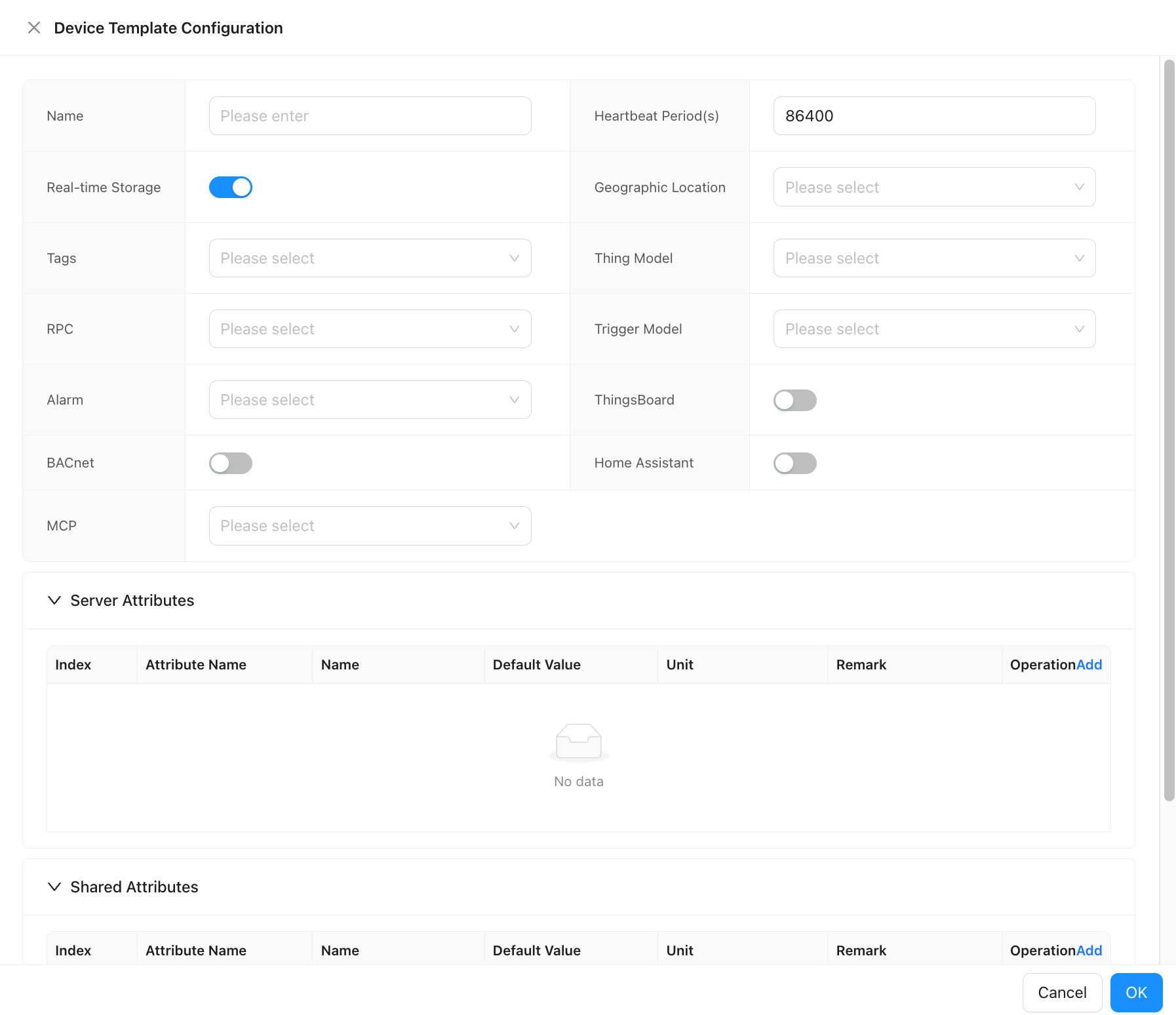Expand the RPC dropdown list
Image resolution: width=1176 pixels, height=1015 pixels.
click(x=370, y=329)
